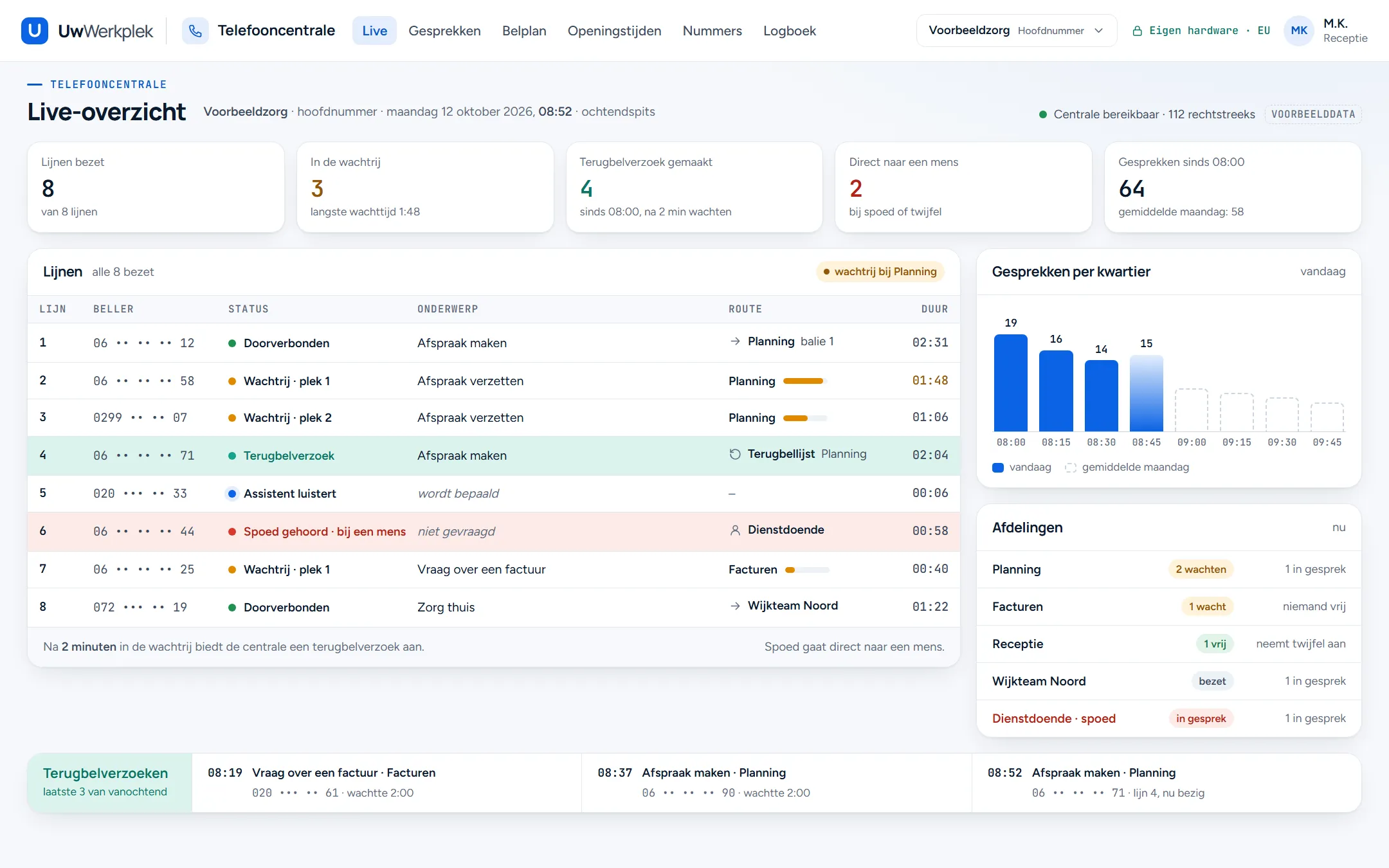
Task: Click the wachtrij bij Planning badge
Action: [880, 271]
